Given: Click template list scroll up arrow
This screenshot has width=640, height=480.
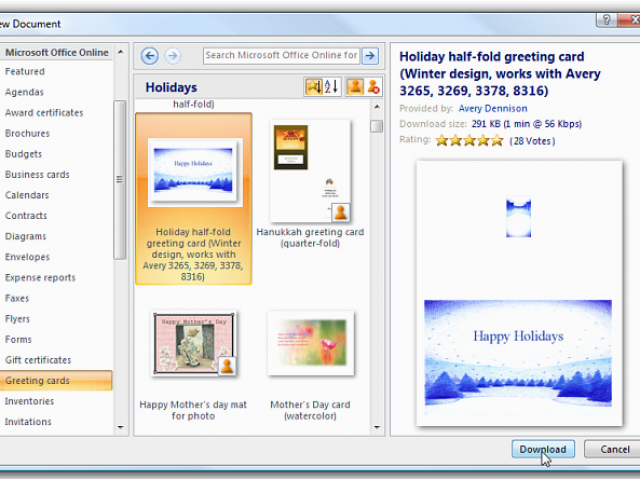Looking at the screenshot, I should tap(377, 107).
